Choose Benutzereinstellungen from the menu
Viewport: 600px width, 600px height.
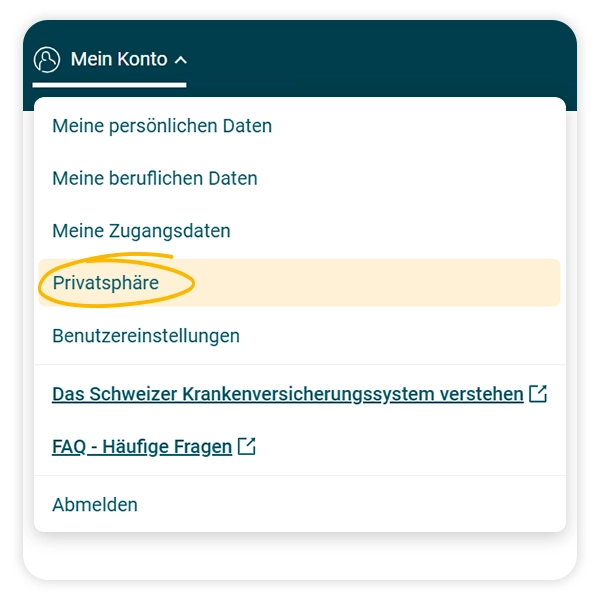(x=146, y=336)
